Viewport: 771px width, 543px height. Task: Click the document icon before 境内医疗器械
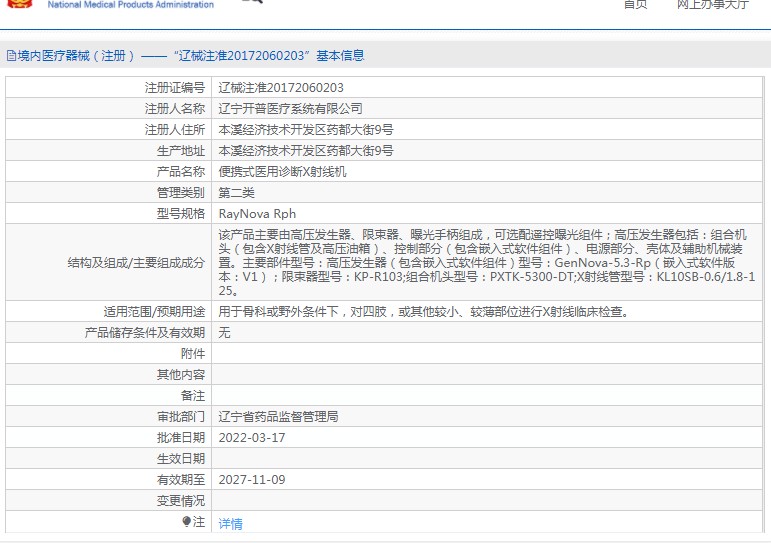11,56
